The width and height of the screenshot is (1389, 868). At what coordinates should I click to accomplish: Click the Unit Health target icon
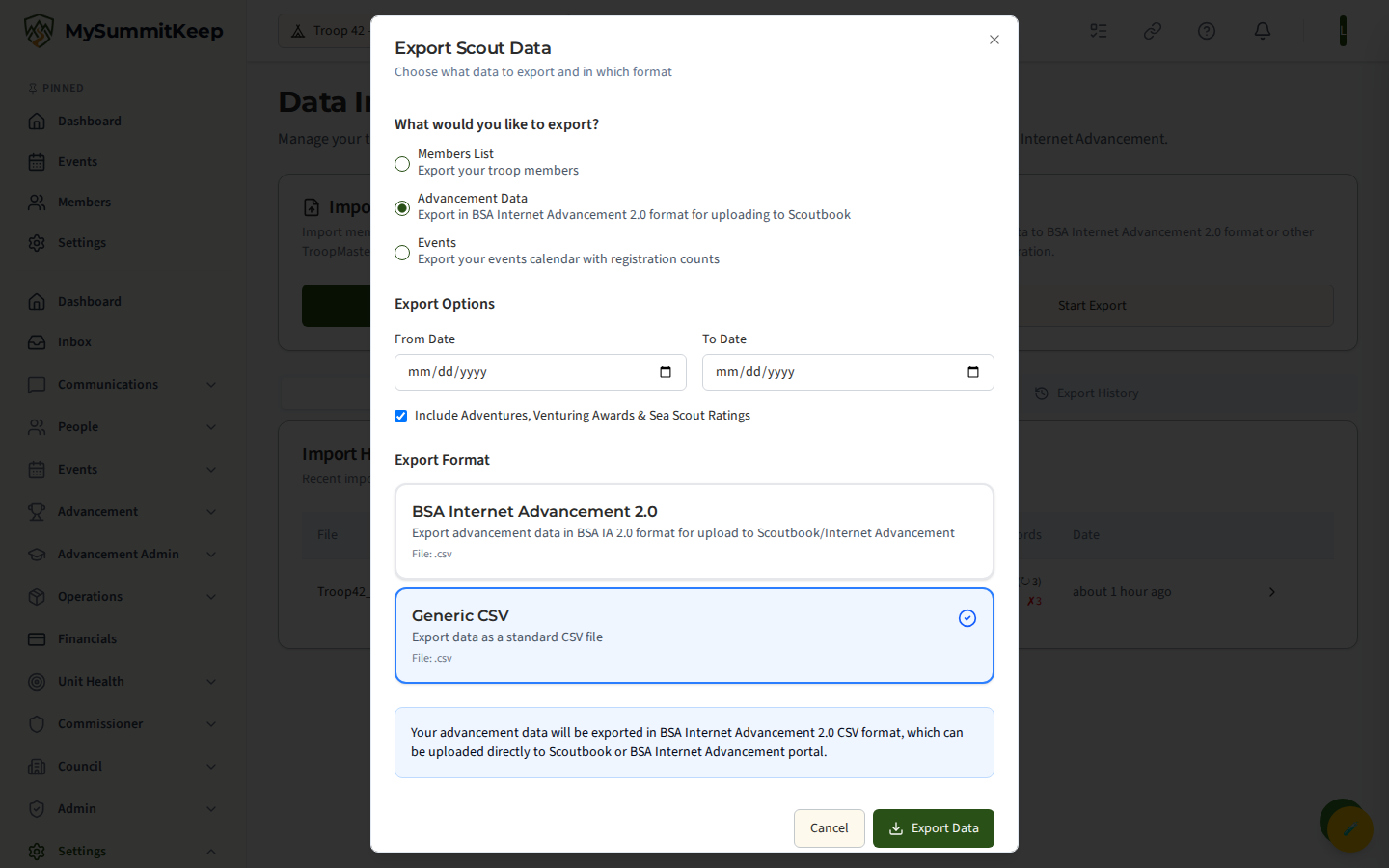pos(37,682)
